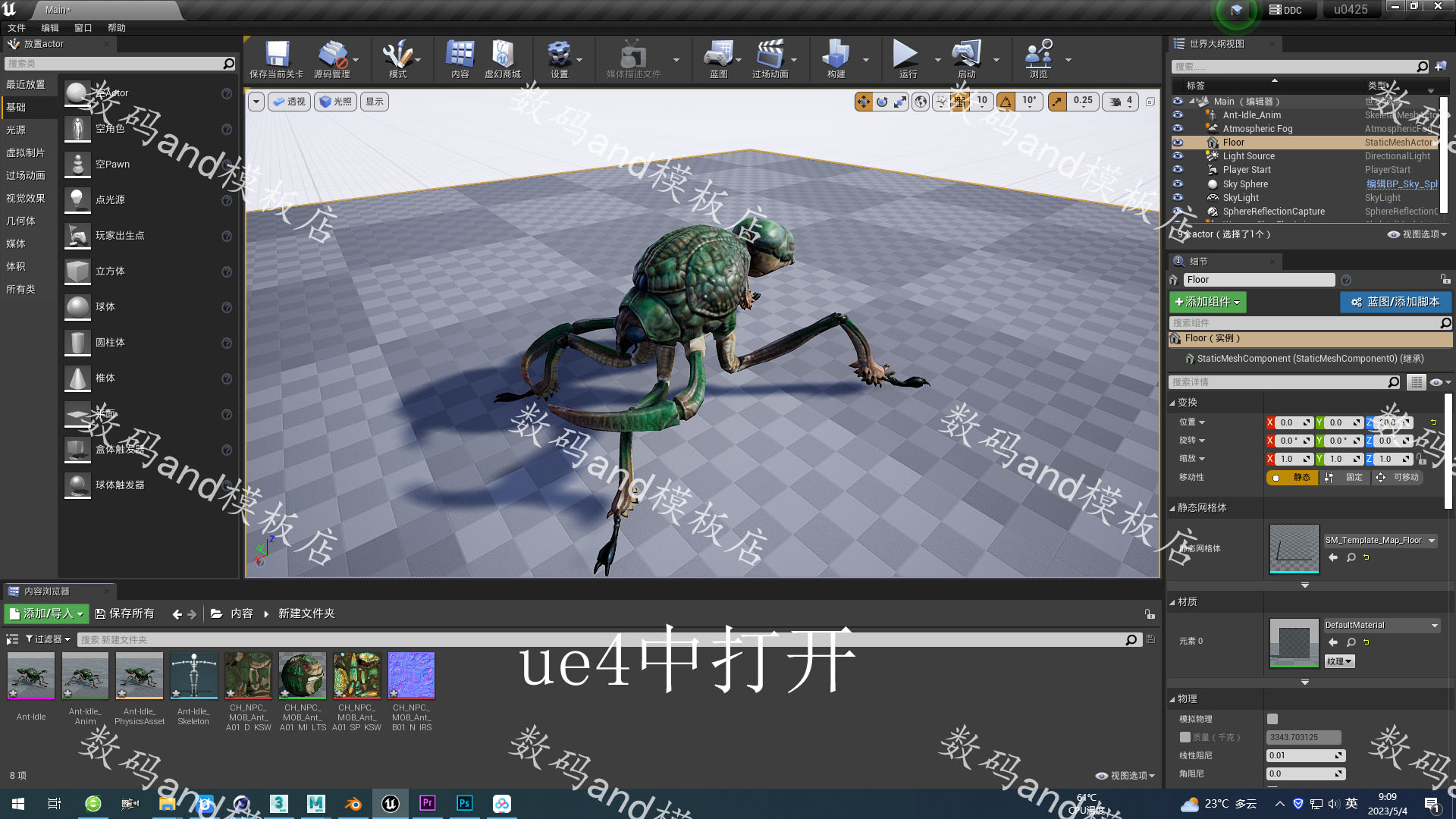Open DefaultMaterial selection dropdown
1456x819 pixels.
1382,626
